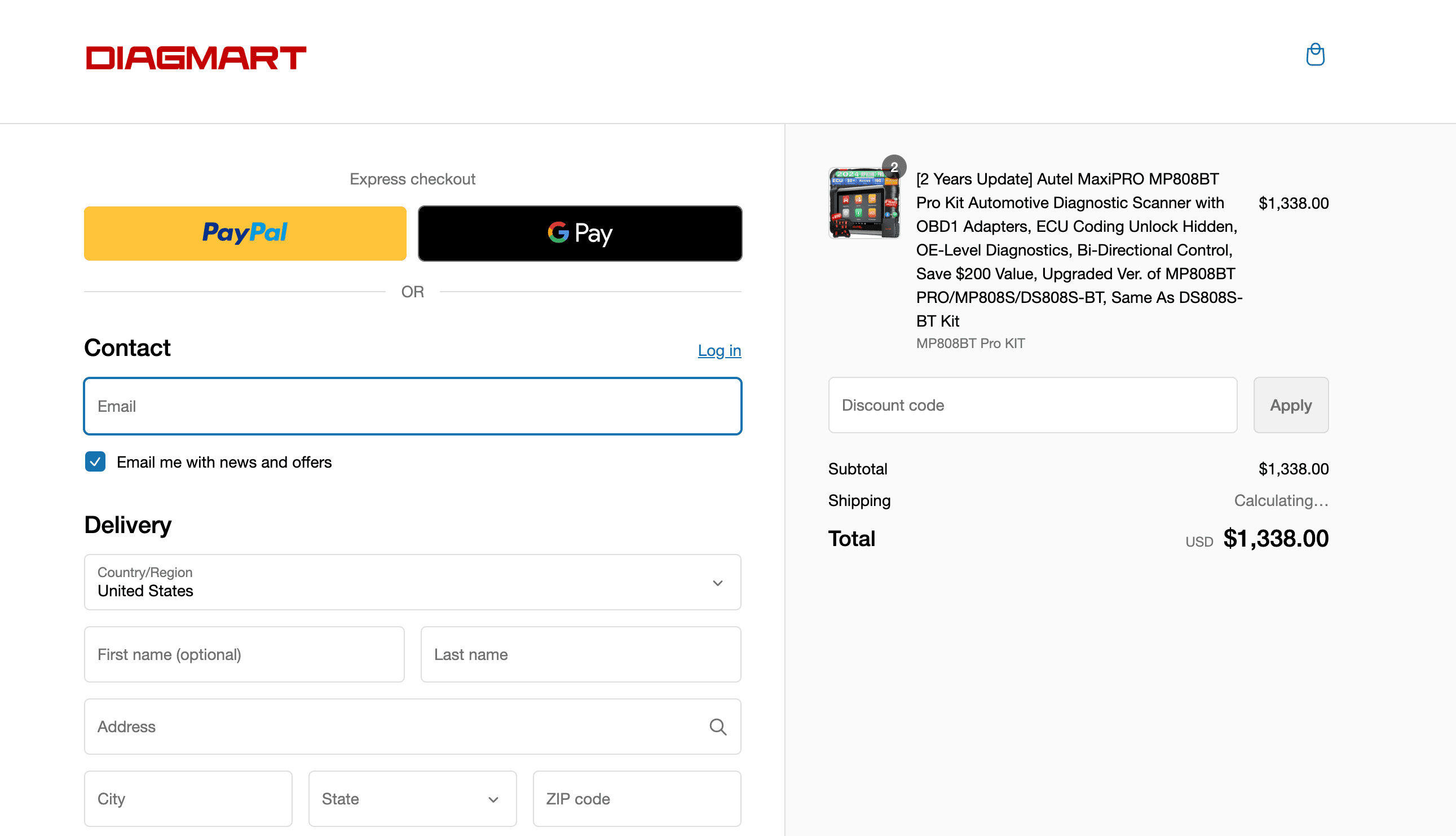Click the MP808BT Pro KIT variant text
Image resolution: width=1456 pixels, height=836 pixels.
tap(970, 344)
